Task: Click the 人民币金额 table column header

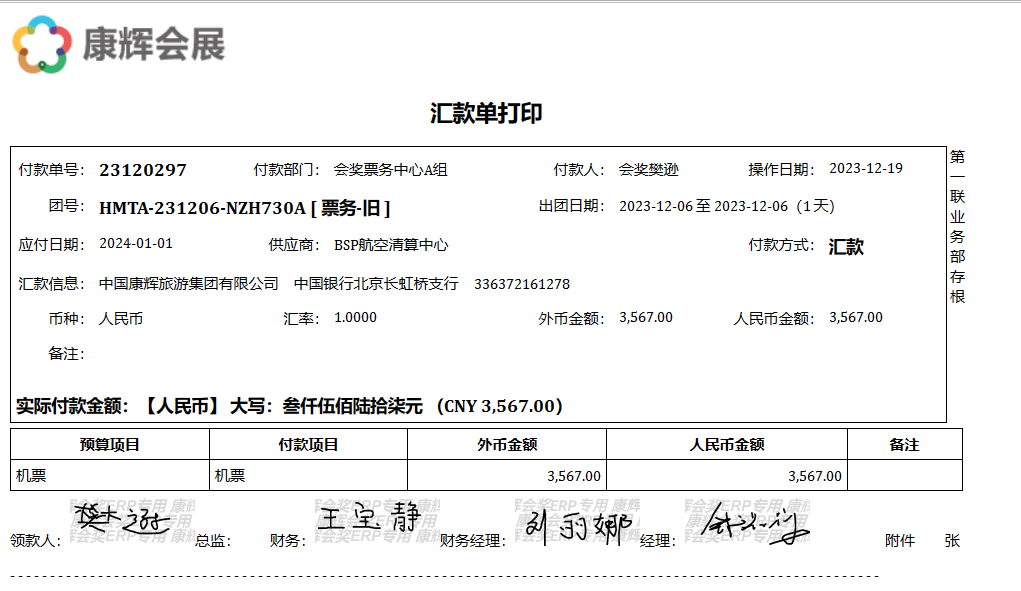Action: pos(727,445)
